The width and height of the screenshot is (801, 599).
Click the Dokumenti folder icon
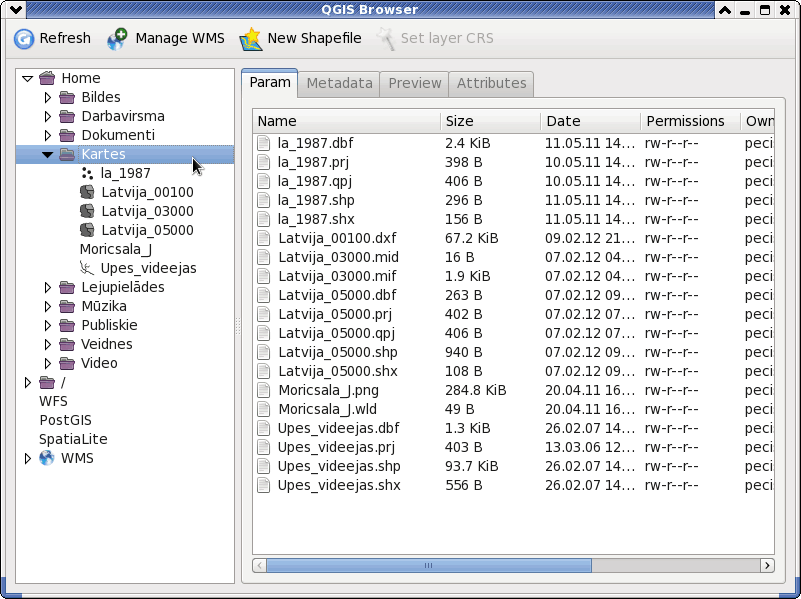click(67, 135)
